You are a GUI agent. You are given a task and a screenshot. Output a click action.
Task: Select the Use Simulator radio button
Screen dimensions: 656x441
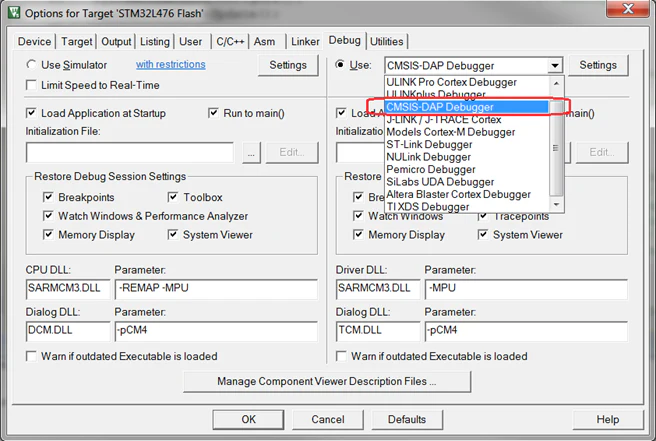point(33,65)
